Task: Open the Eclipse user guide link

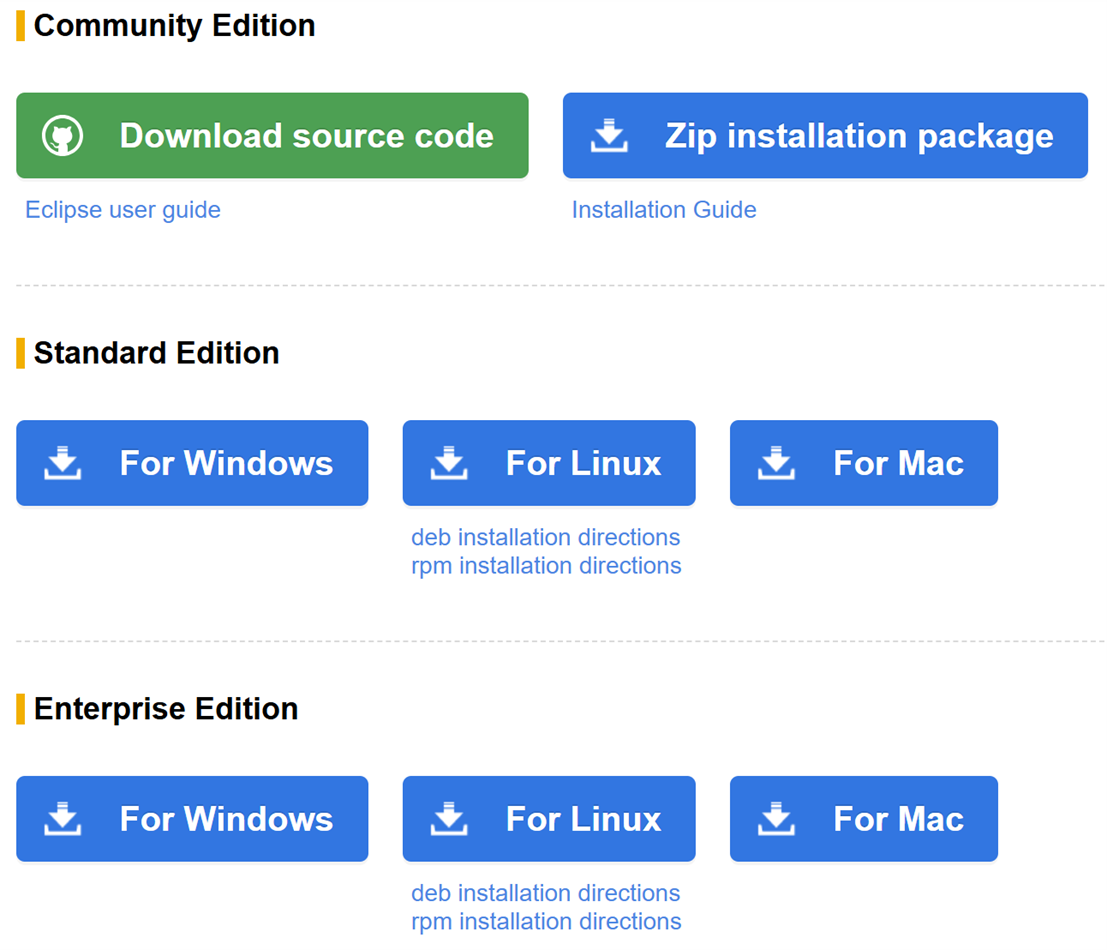Action: point(123,210)
